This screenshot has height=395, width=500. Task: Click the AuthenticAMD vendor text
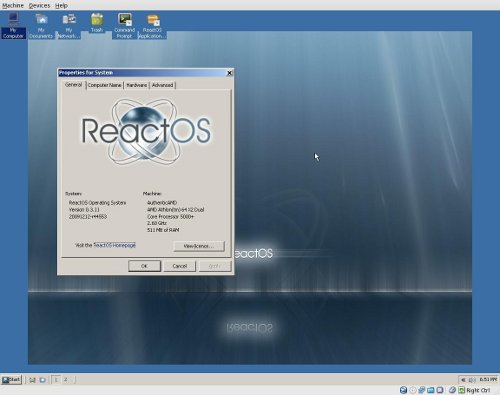click(162, 203)
